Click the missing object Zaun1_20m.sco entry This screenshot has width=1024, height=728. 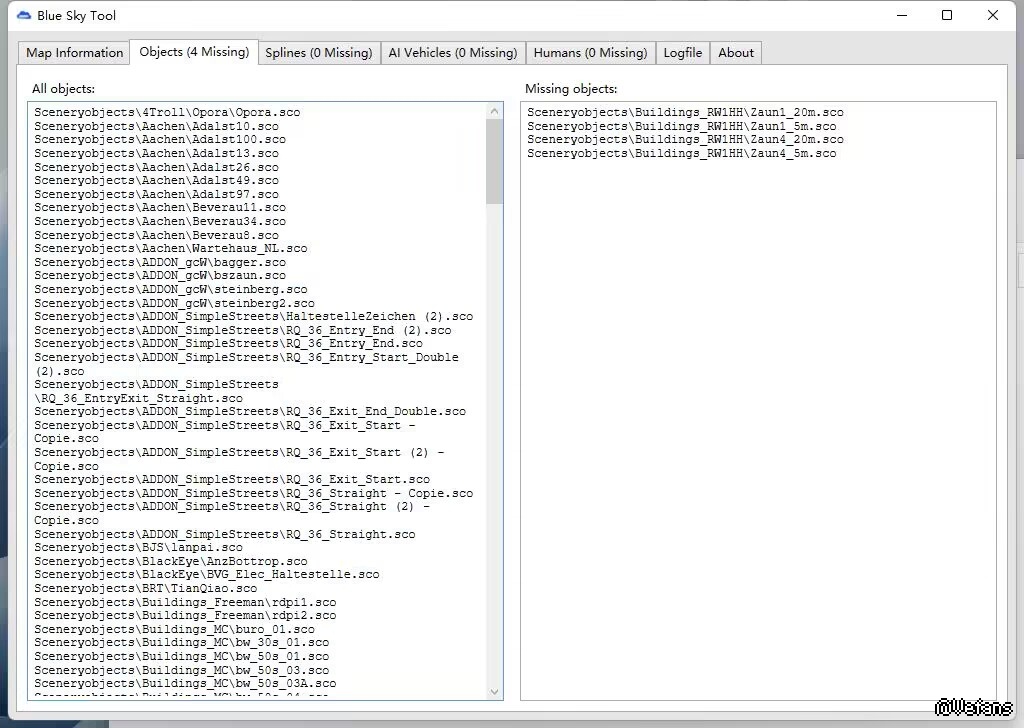685,113
